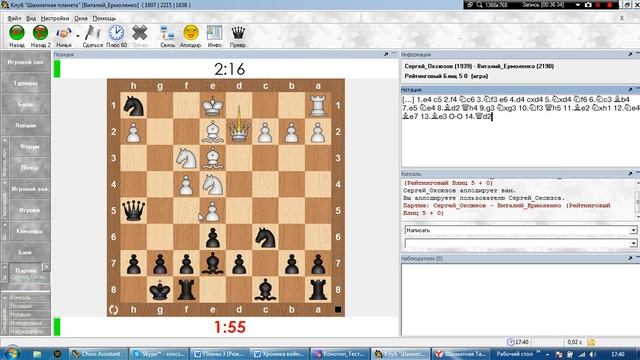Click the black queen on h5
Image resolution: width=640 pixels, height=360 pixels.
click(x=133, y=210)
